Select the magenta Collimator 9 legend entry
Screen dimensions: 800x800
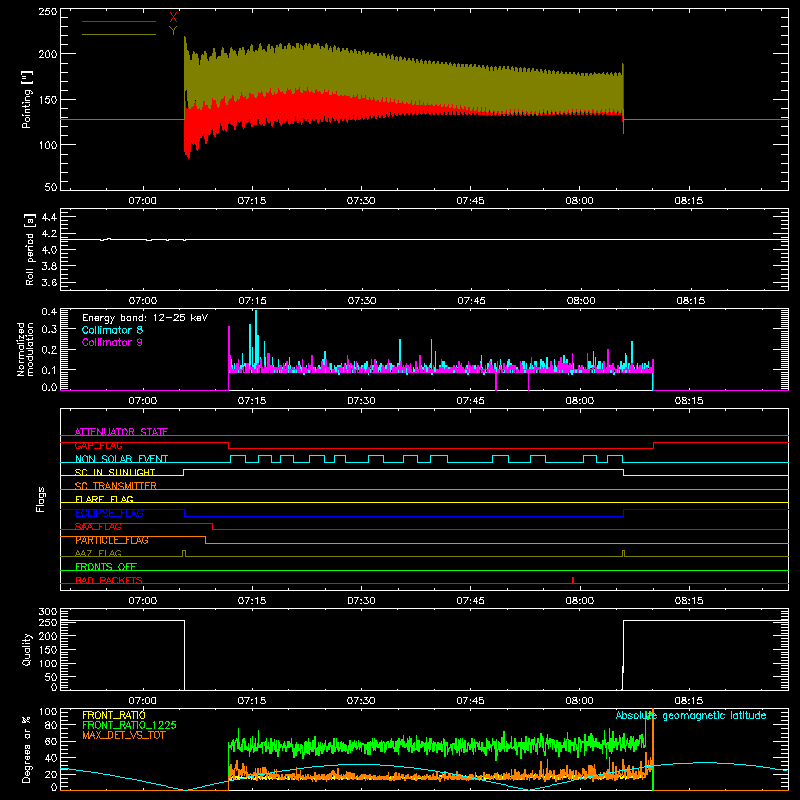point(112,342)
